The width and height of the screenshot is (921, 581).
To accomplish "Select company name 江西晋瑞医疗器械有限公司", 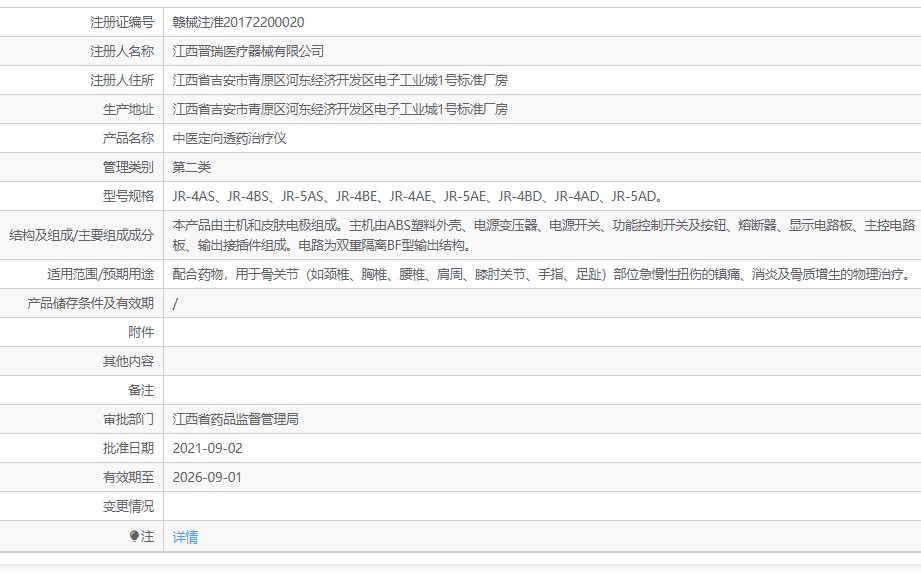I will click(248, 51).
